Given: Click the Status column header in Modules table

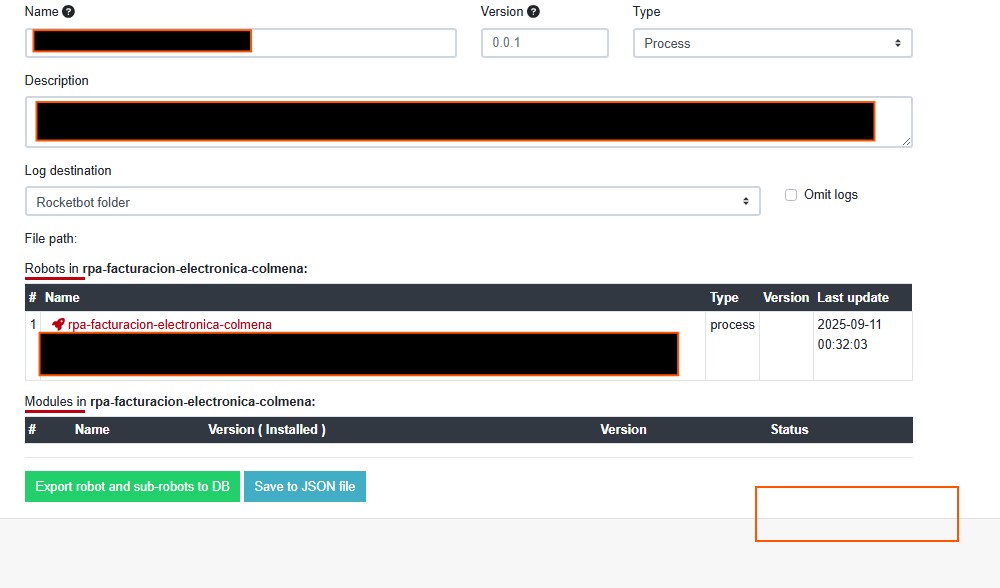Looking at the screenshot, I should tap(789, 430).
